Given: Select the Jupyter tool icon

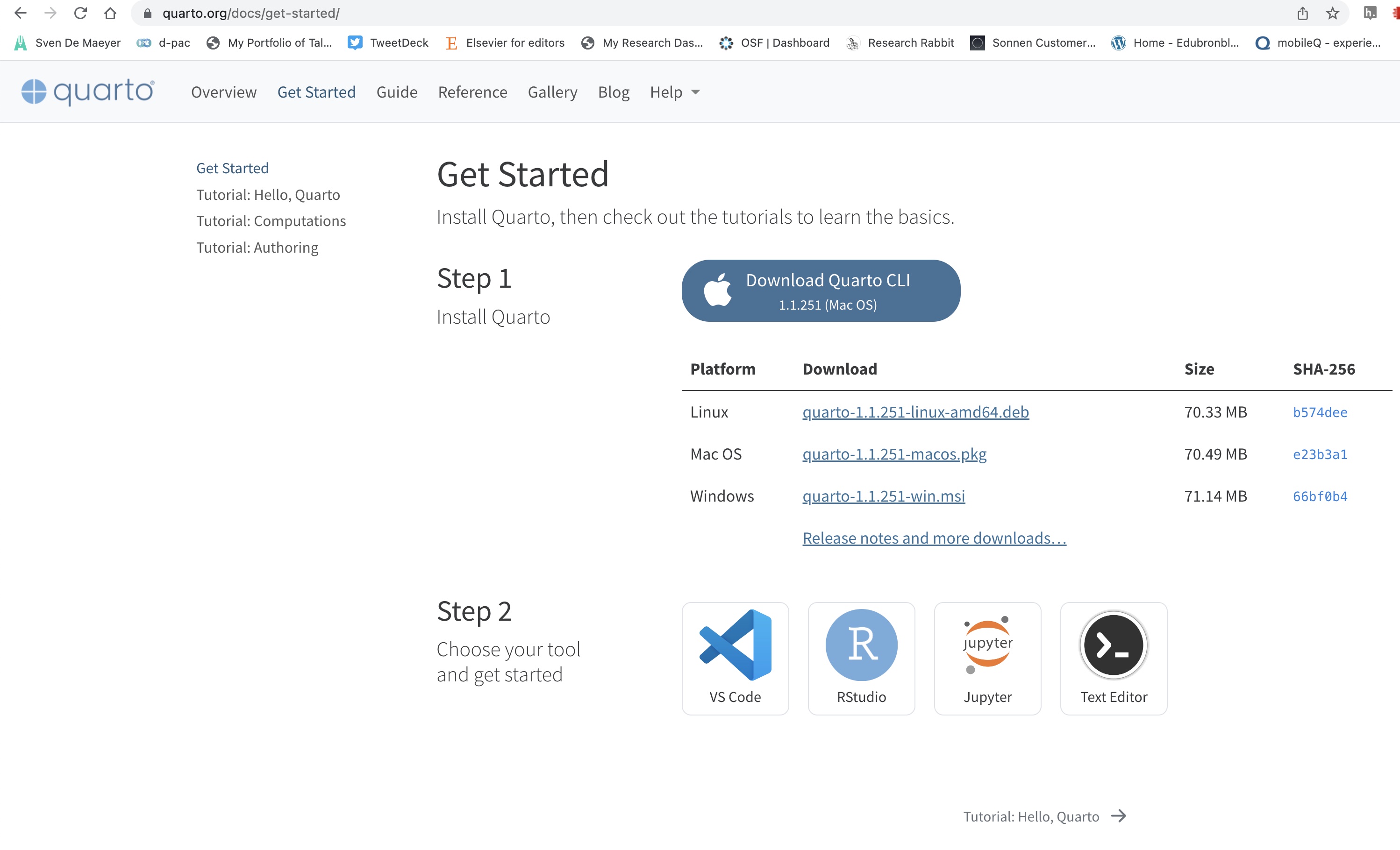Looking at the screenshot, I should [x=987, y=645].
